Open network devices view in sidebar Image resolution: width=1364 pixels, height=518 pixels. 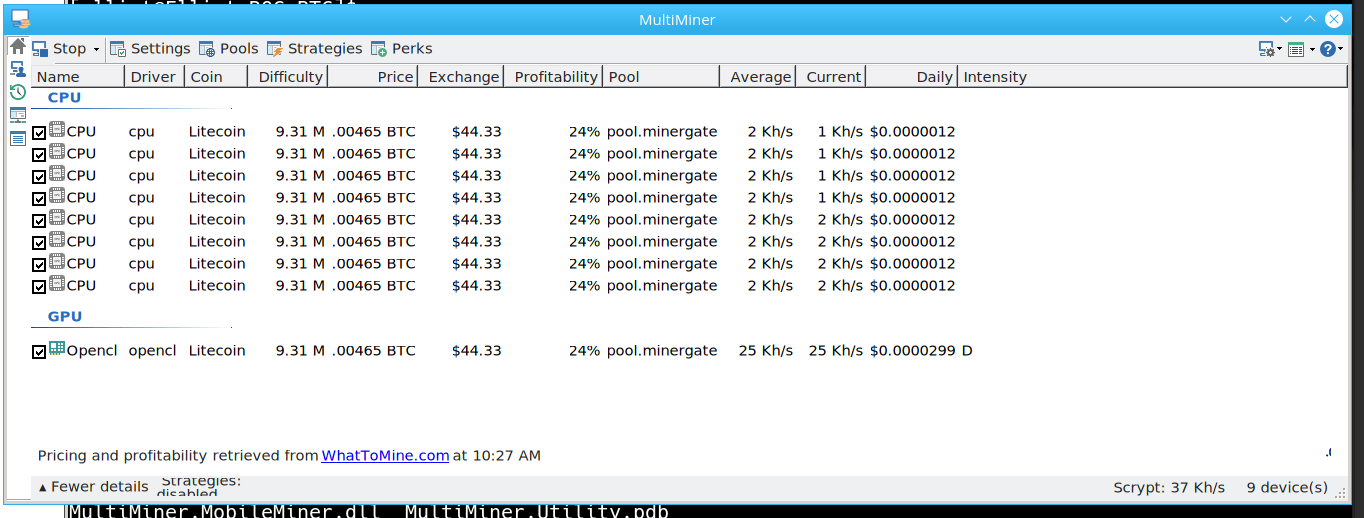pyautogui.click(x=18, y=69)
